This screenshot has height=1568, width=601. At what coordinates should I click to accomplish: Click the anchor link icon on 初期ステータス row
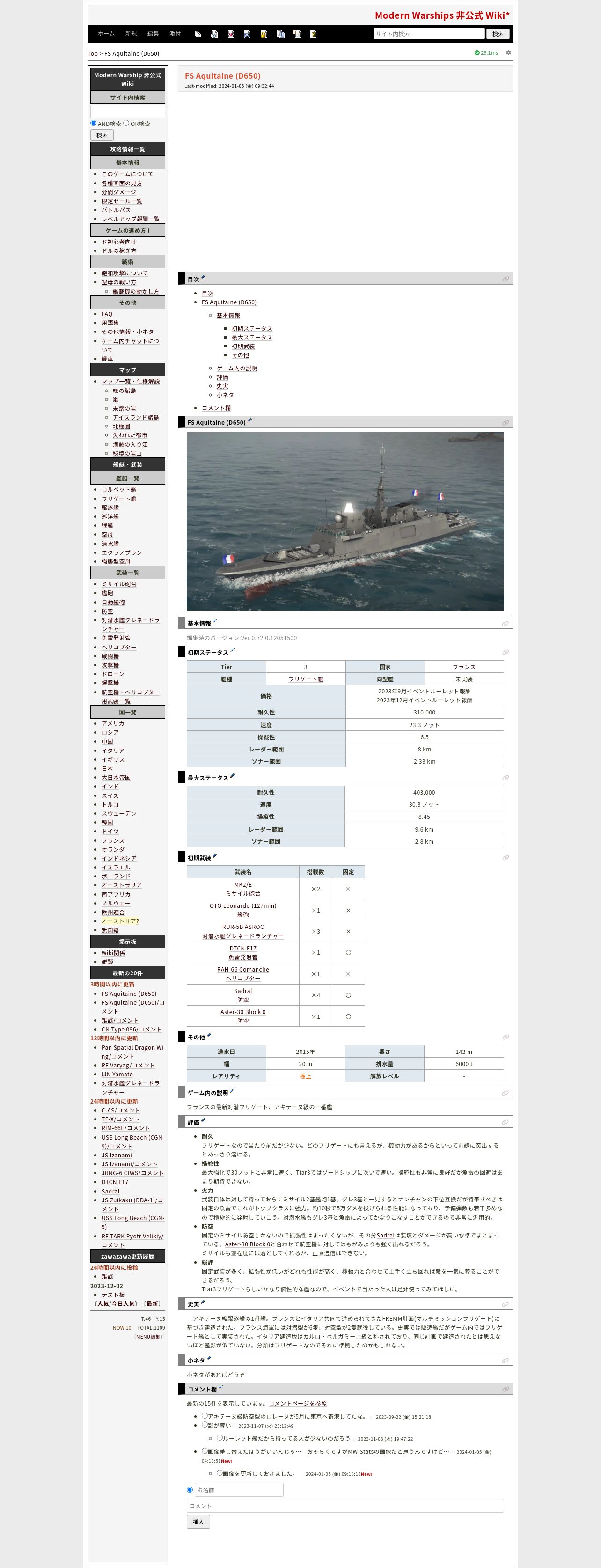(x=506, y=653)
